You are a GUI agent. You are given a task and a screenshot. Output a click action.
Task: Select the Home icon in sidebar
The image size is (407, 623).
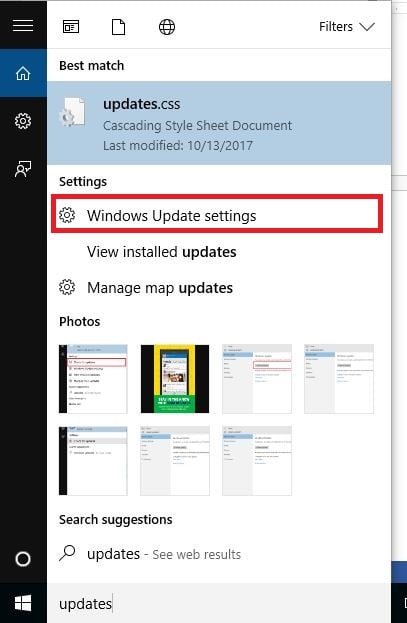click(23, 73)
